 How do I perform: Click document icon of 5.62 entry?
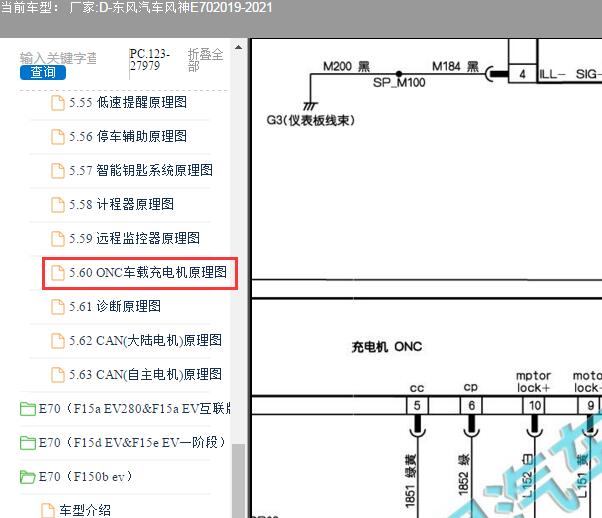click(x=58, y=341)
